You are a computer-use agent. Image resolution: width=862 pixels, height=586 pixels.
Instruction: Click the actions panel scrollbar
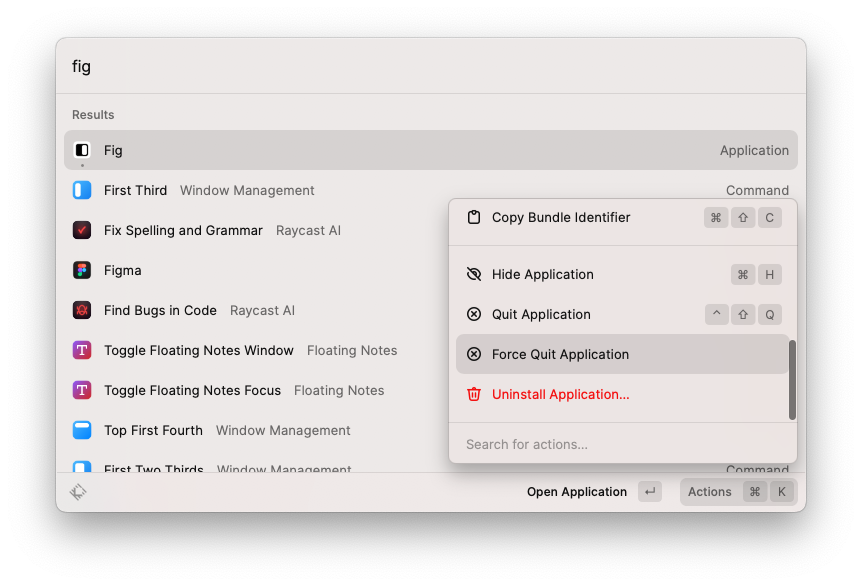[792, 380]
